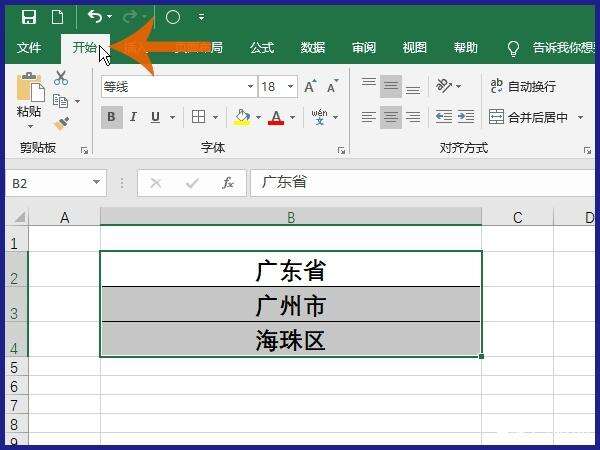
Task: Toggle Italic formatting button
Action: [133, 117]
